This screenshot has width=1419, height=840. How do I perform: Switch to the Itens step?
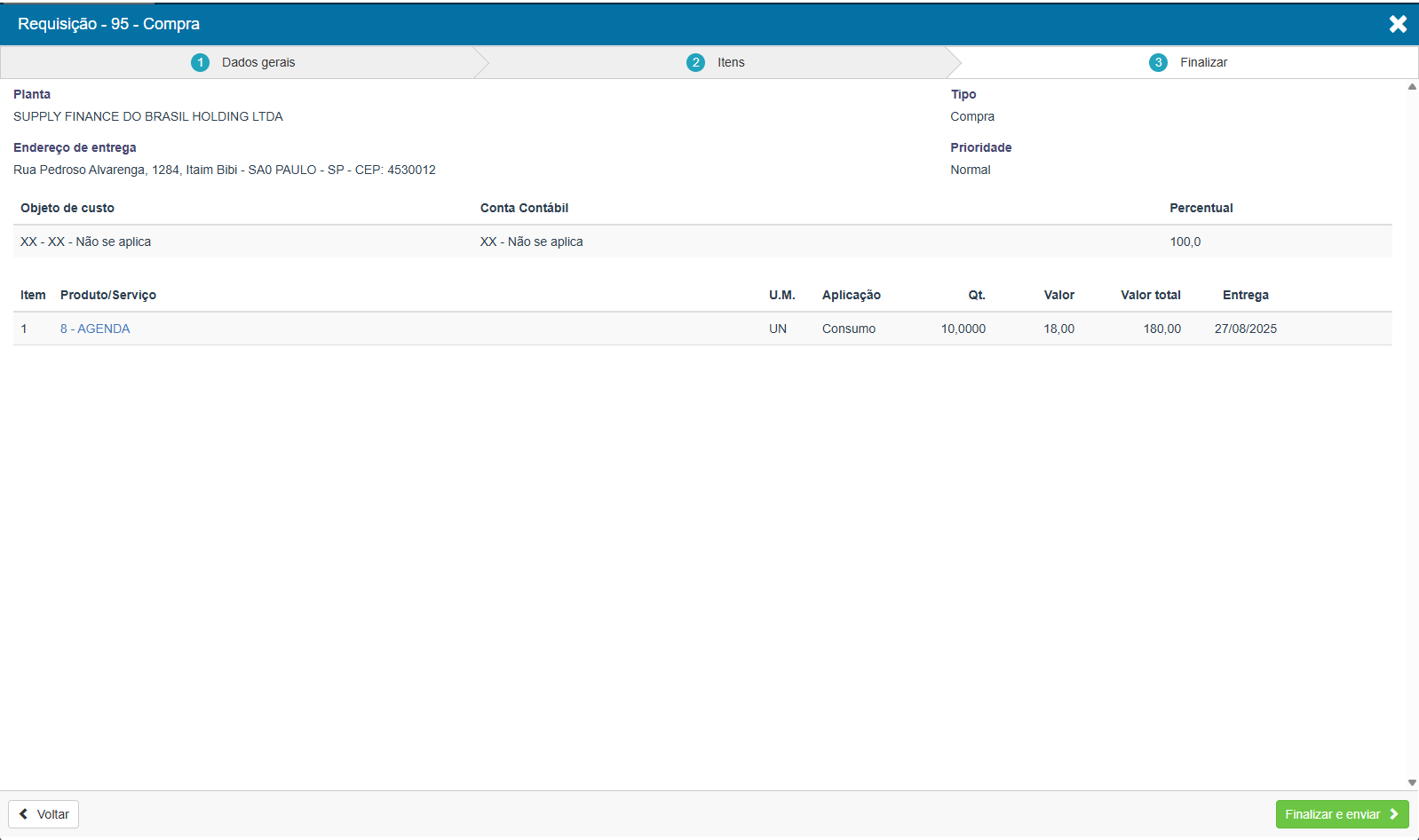click(731, 62)
